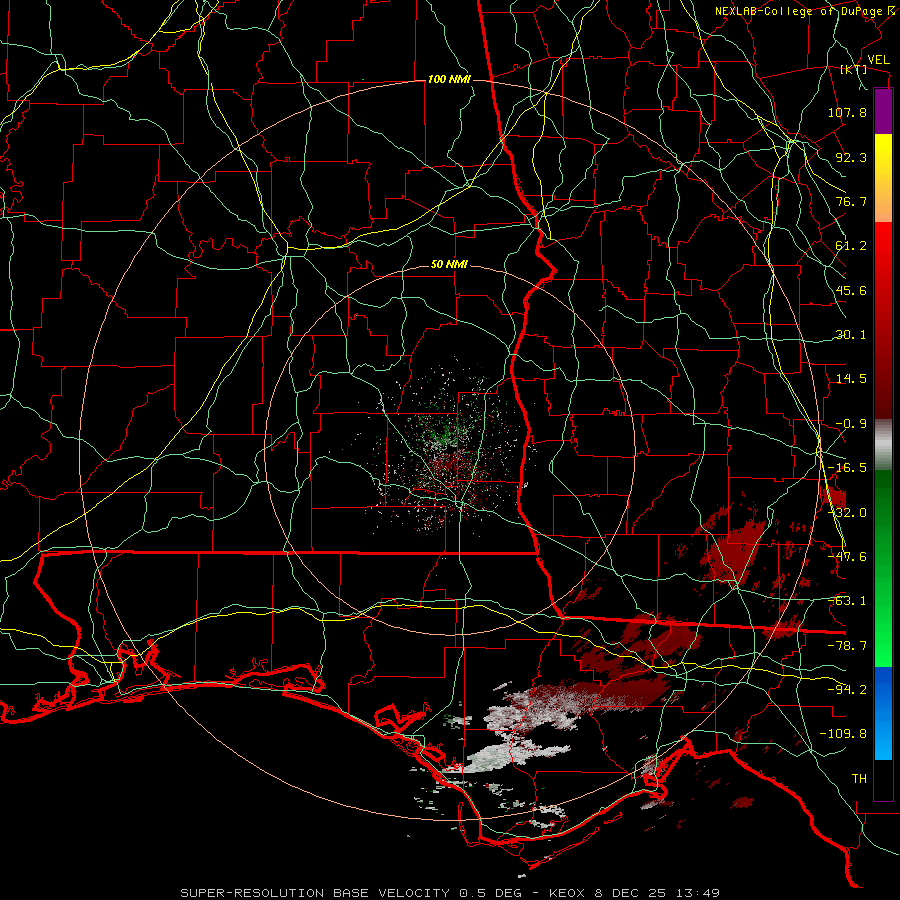Click the blue segment of velocity color bar

(883, 713)
